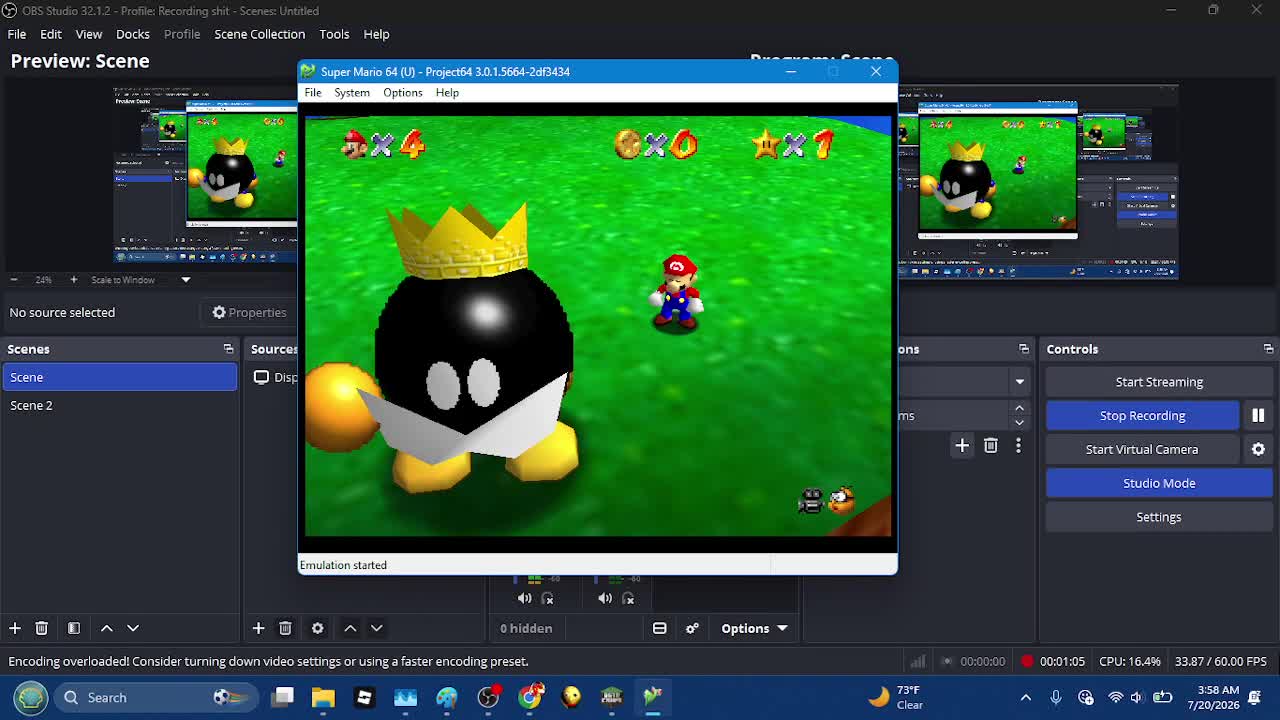Select Scene in the Scenes list
Image resolution: width=1280 pixels, height=720 pixels.
tap(120, 377)
